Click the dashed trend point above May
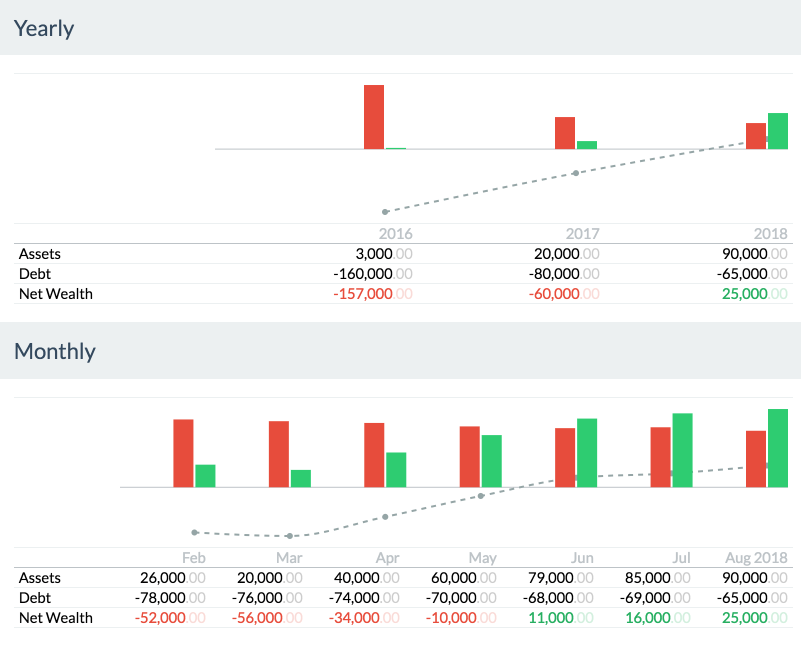Screen dimensions: 801x646 point(479,495)
